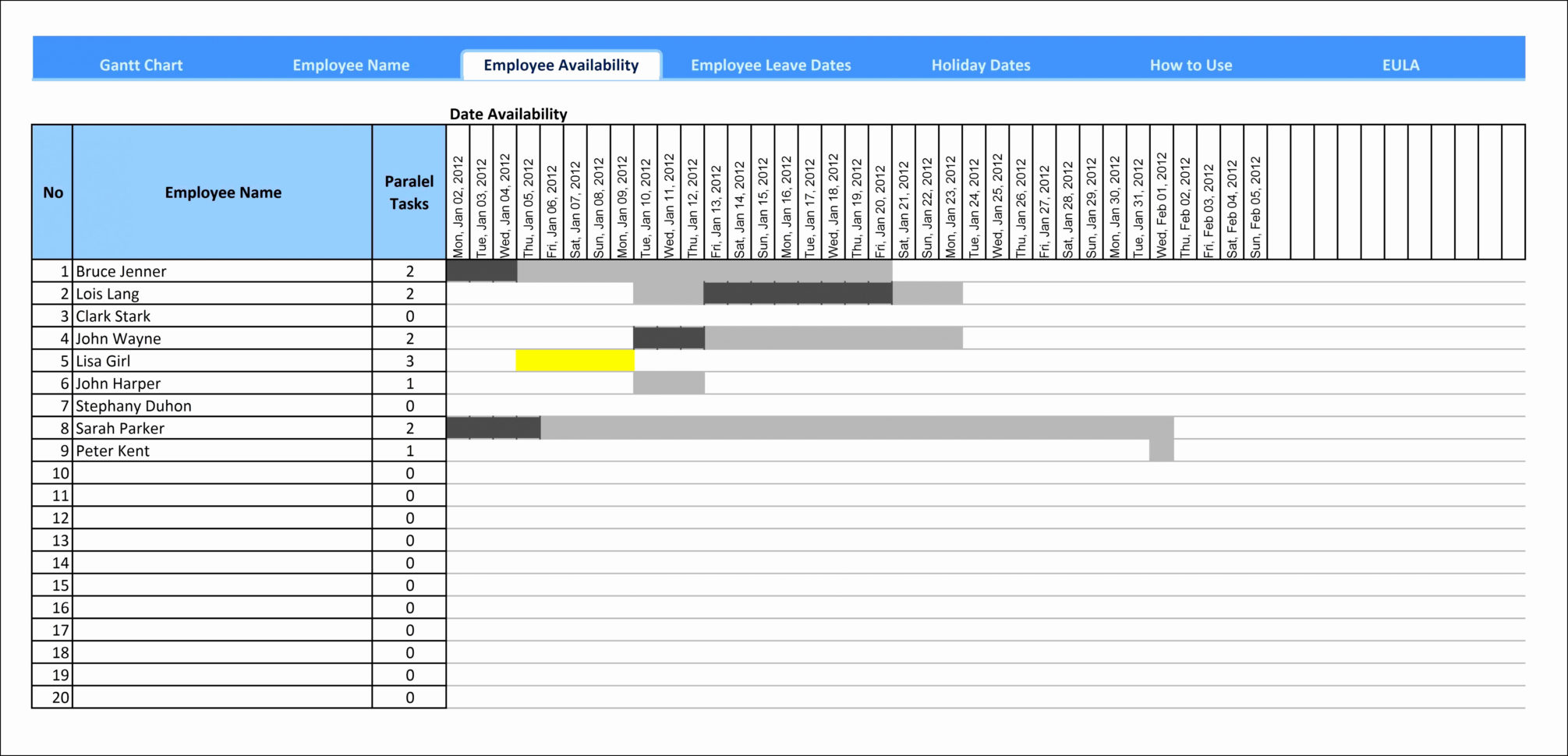Click row number 10 in the No column
The height and width of the screenshot is (756, 1568).
(x=52, y=472)
